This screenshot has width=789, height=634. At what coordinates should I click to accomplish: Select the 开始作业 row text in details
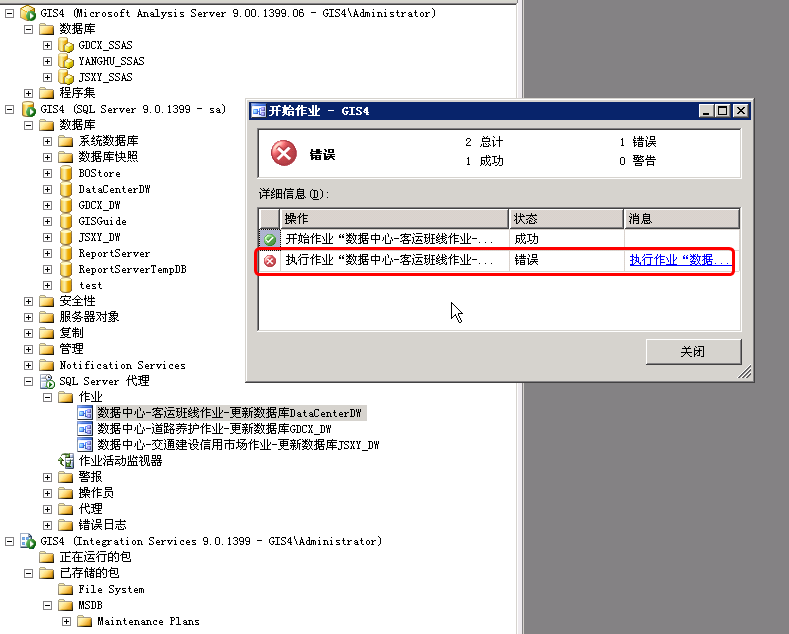(x=389, y=239)
